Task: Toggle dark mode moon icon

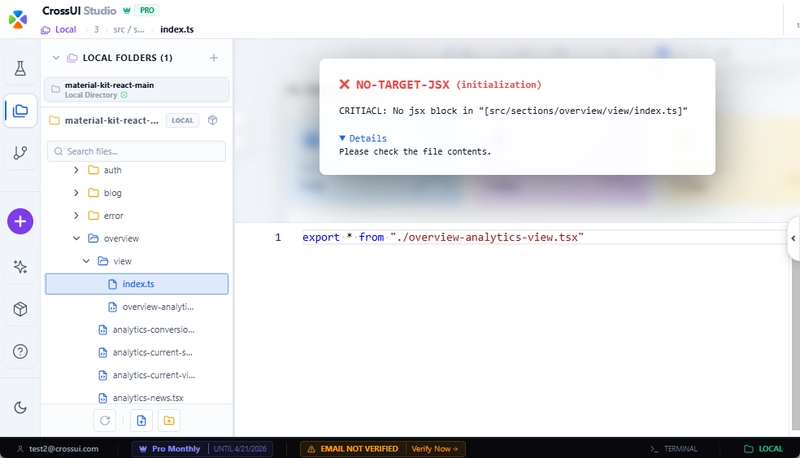Action: pyautogui.click(x=20, y=408)
